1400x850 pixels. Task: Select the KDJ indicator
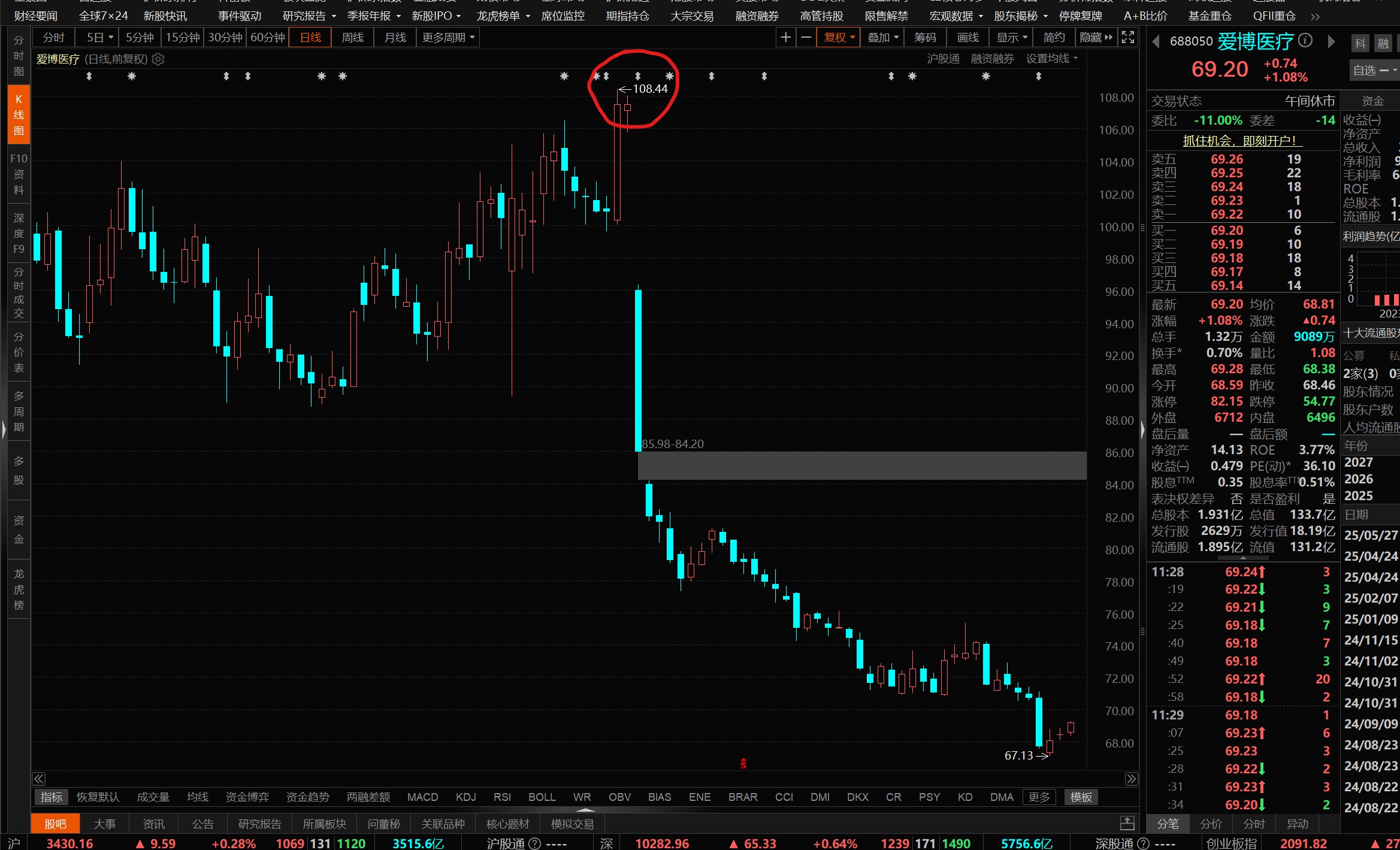(x=465, y=797)
